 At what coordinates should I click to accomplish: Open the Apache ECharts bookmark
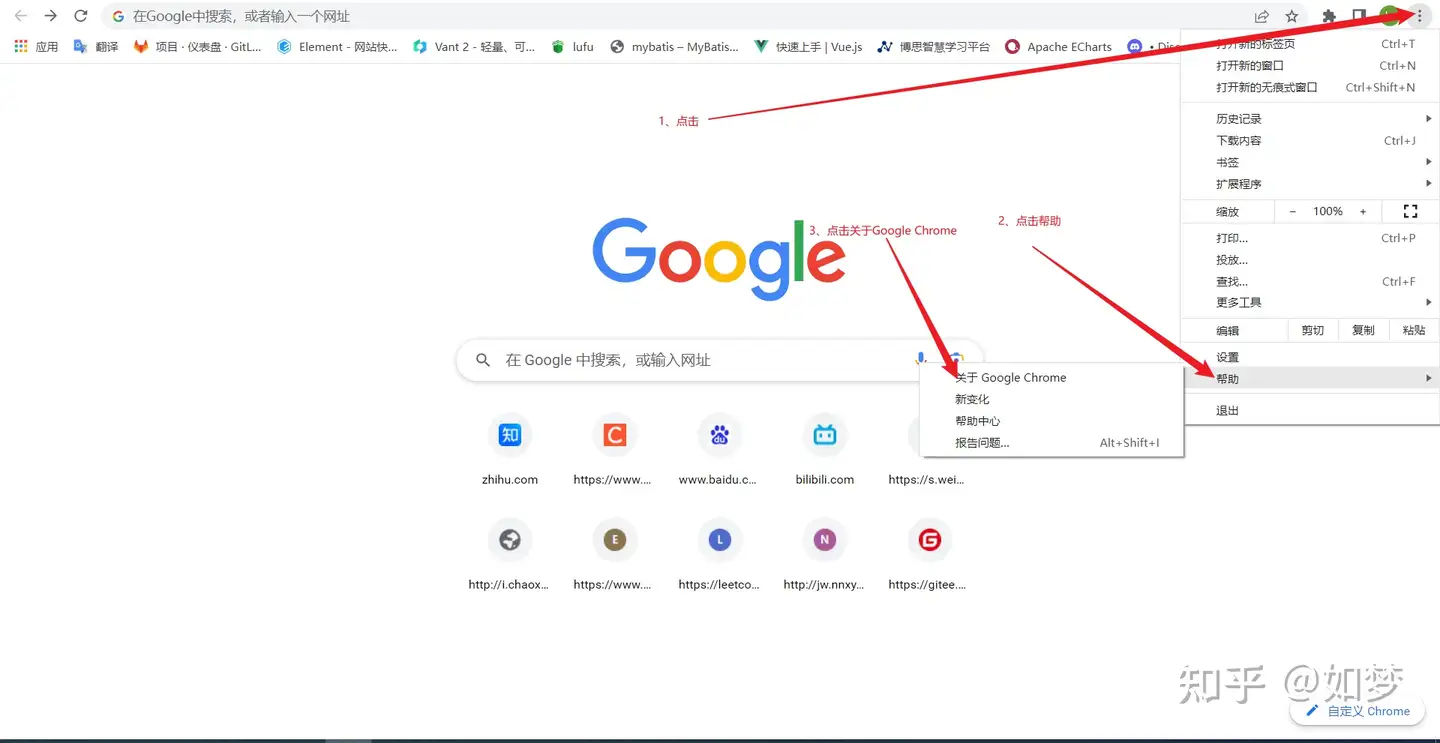pos(1058,46)
